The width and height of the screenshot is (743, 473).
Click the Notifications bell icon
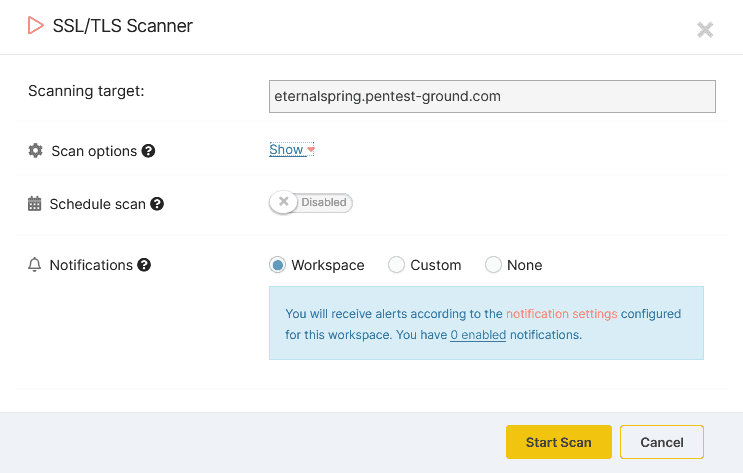[x=35, y=265]
